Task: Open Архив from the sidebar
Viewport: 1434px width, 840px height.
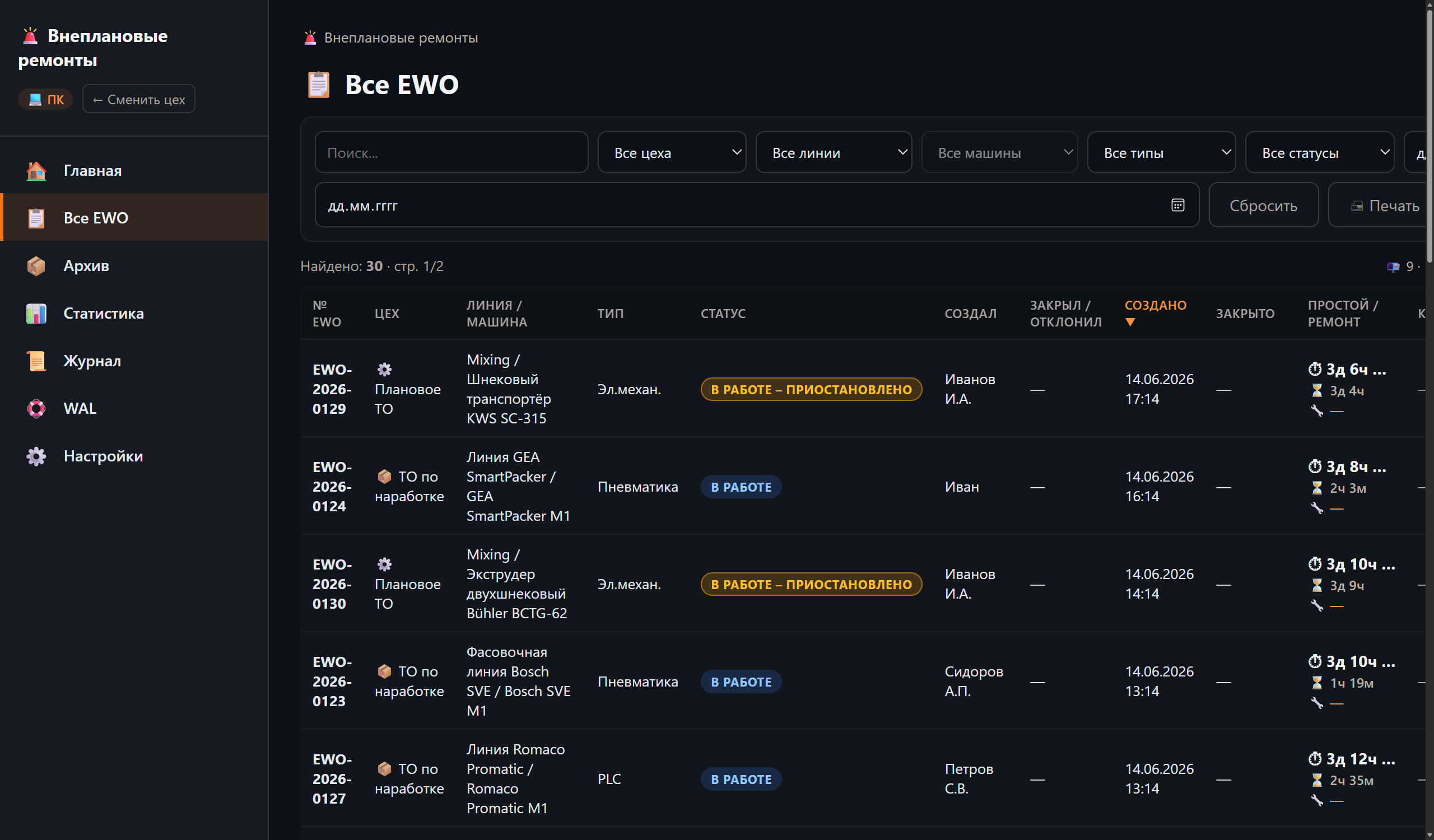Action: (134, 265)
